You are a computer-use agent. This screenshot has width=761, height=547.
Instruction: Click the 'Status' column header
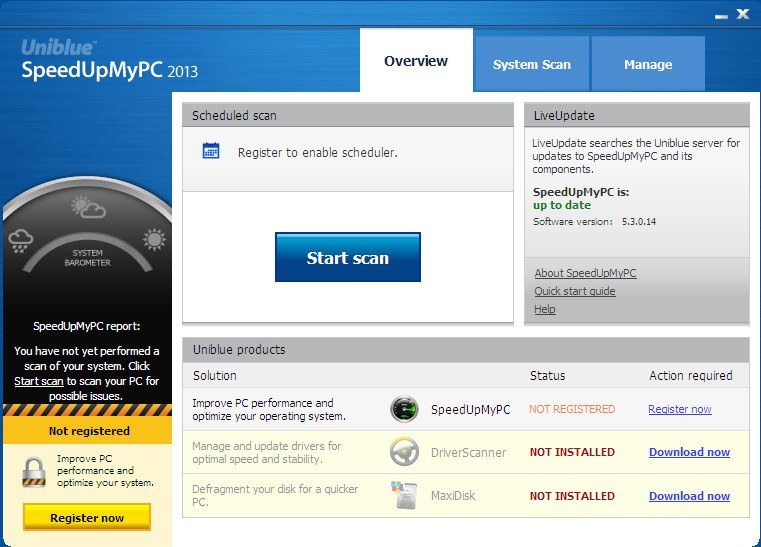point(547,375)
